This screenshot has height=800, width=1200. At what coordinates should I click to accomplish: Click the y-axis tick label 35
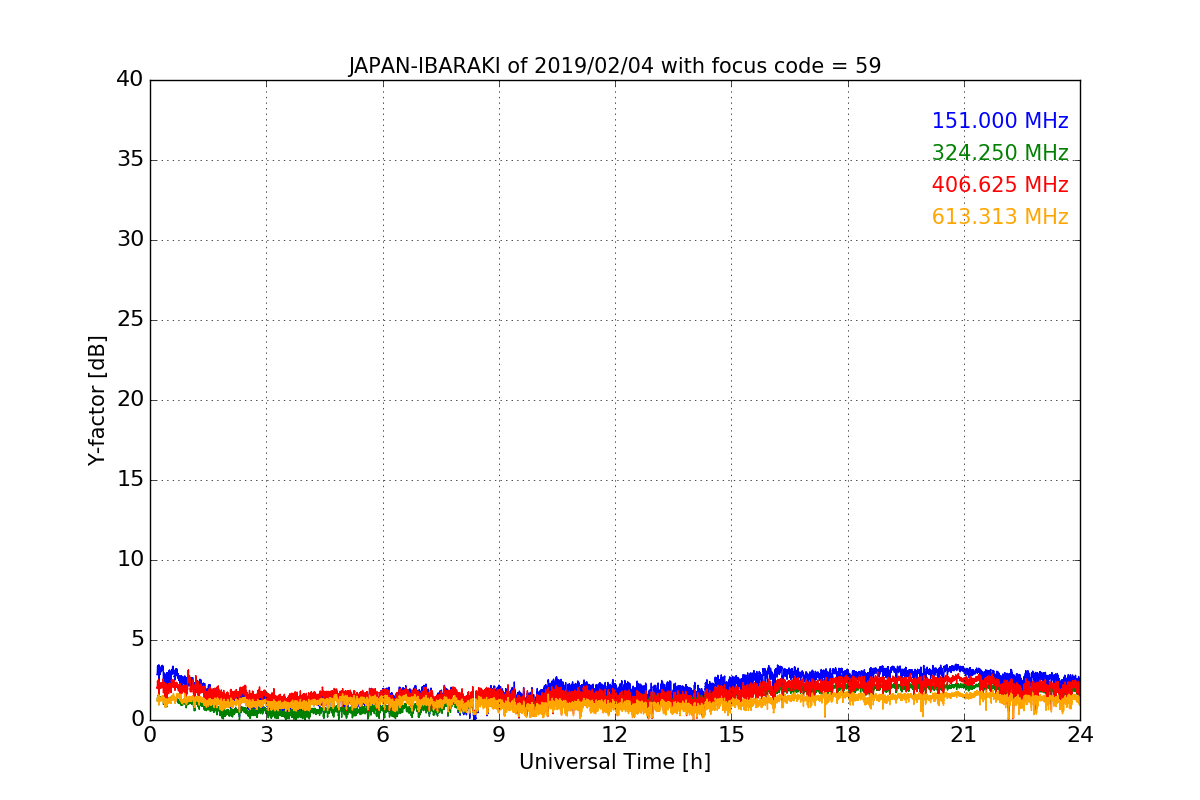130,159
